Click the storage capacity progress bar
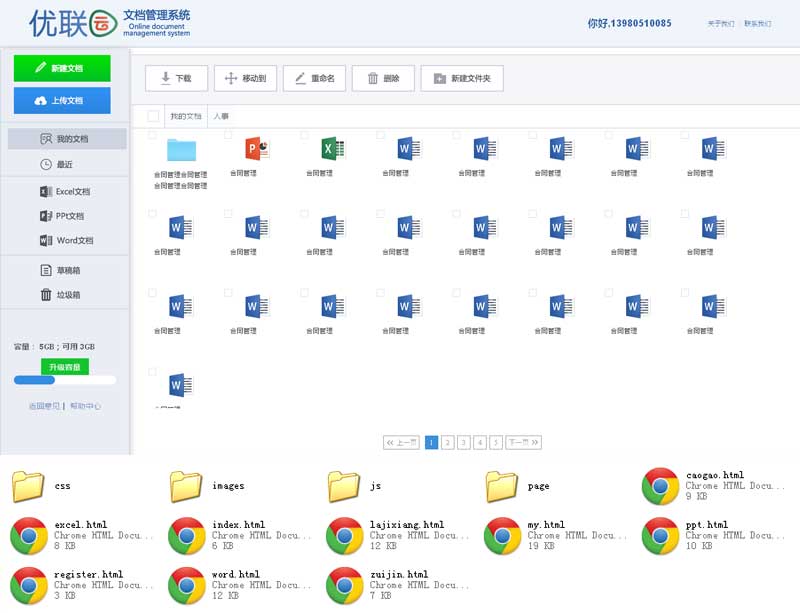Viewport: 800px width, 613px height. [65, 380]
